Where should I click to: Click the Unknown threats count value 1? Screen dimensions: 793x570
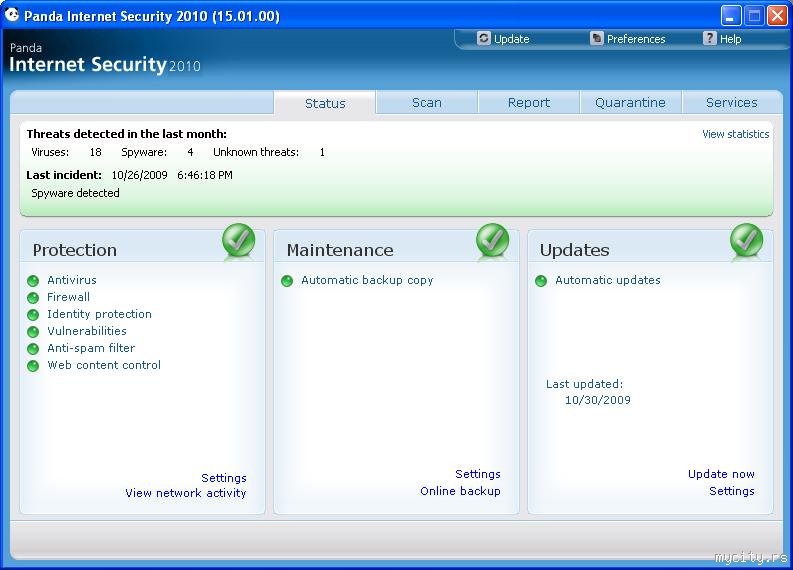pyautogui.click(x=322, y=152)
